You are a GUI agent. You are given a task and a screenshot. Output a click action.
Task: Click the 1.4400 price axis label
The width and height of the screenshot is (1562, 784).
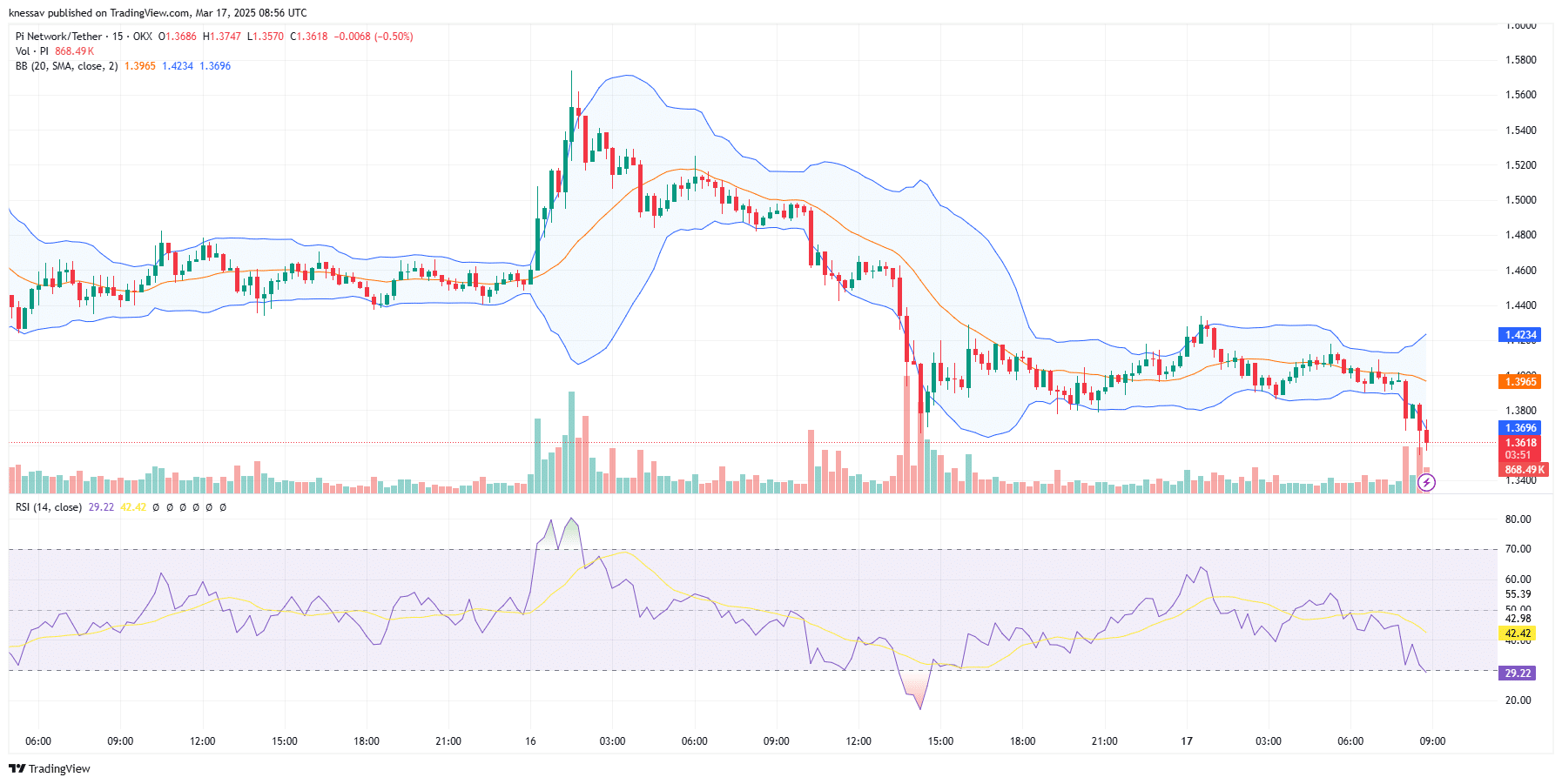(1521, 305)
